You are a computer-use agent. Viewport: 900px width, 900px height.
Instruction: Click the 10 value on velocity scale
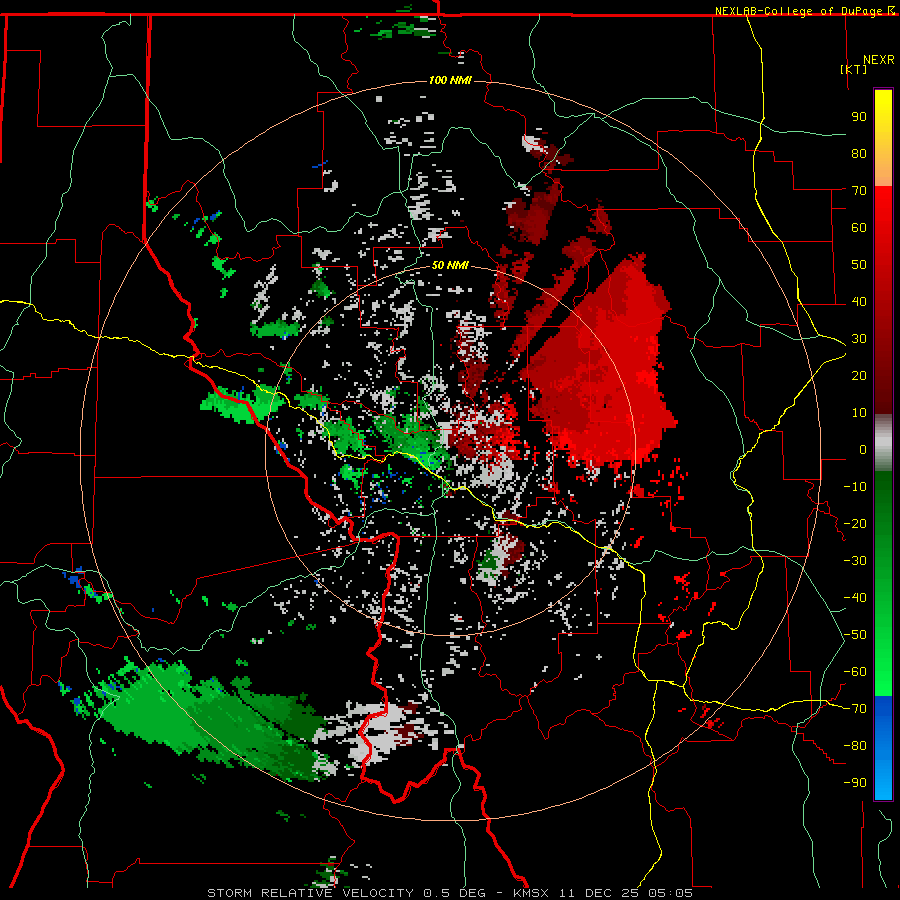coord(859,413)
